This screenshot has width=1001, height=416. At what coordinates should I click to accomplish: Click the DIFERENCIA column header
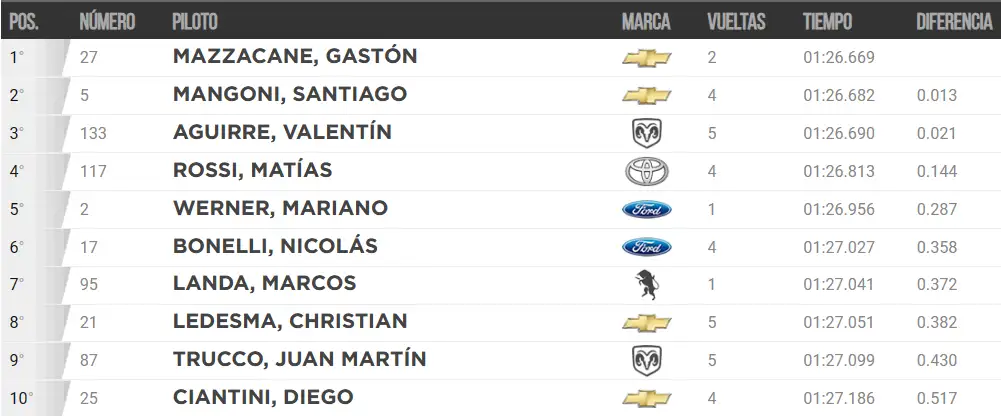954,22
